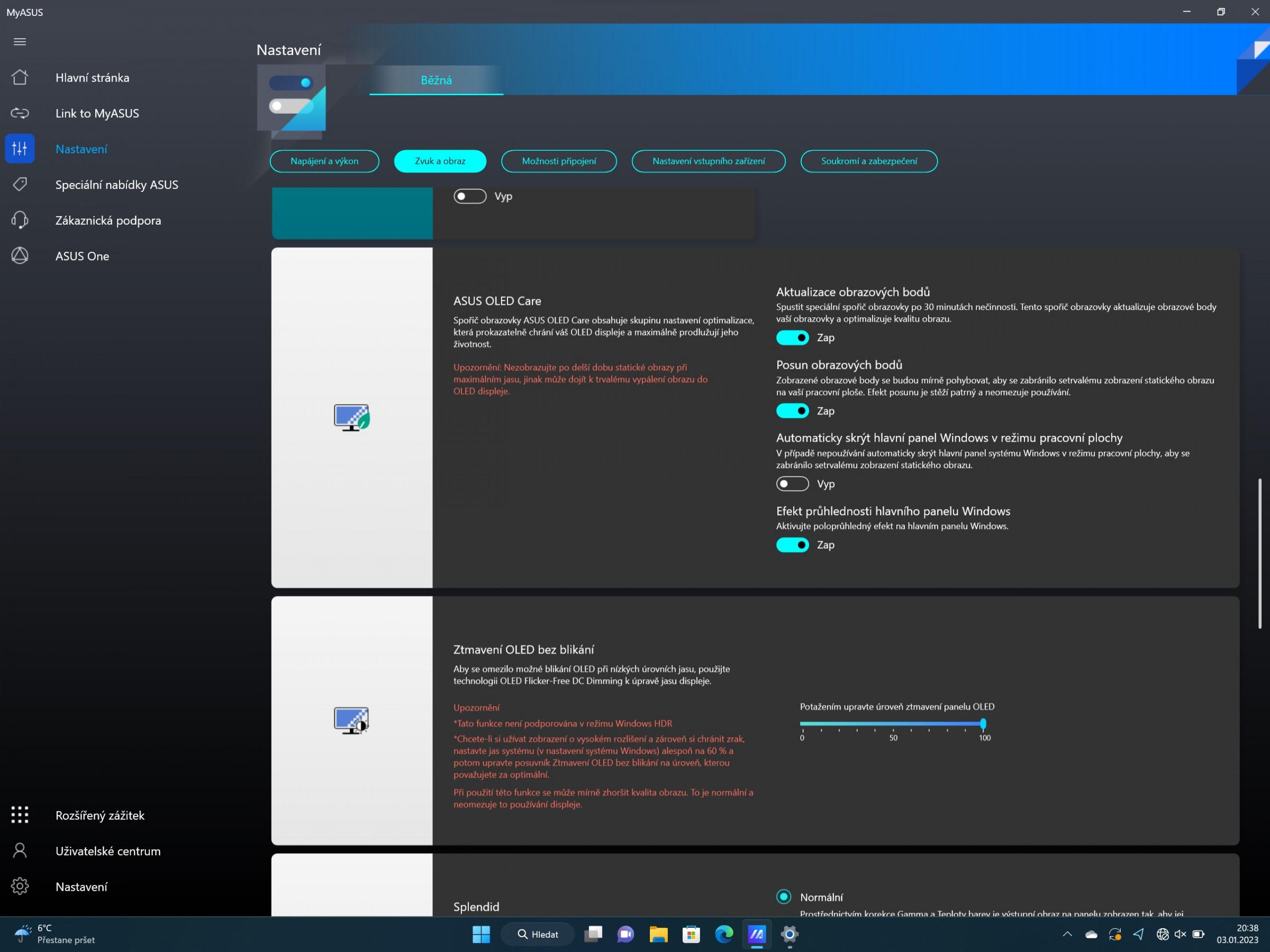The height and width of the screenshot is (952, 1270).
Task: Select Normální radio button in Splendid
Action: 784,896
